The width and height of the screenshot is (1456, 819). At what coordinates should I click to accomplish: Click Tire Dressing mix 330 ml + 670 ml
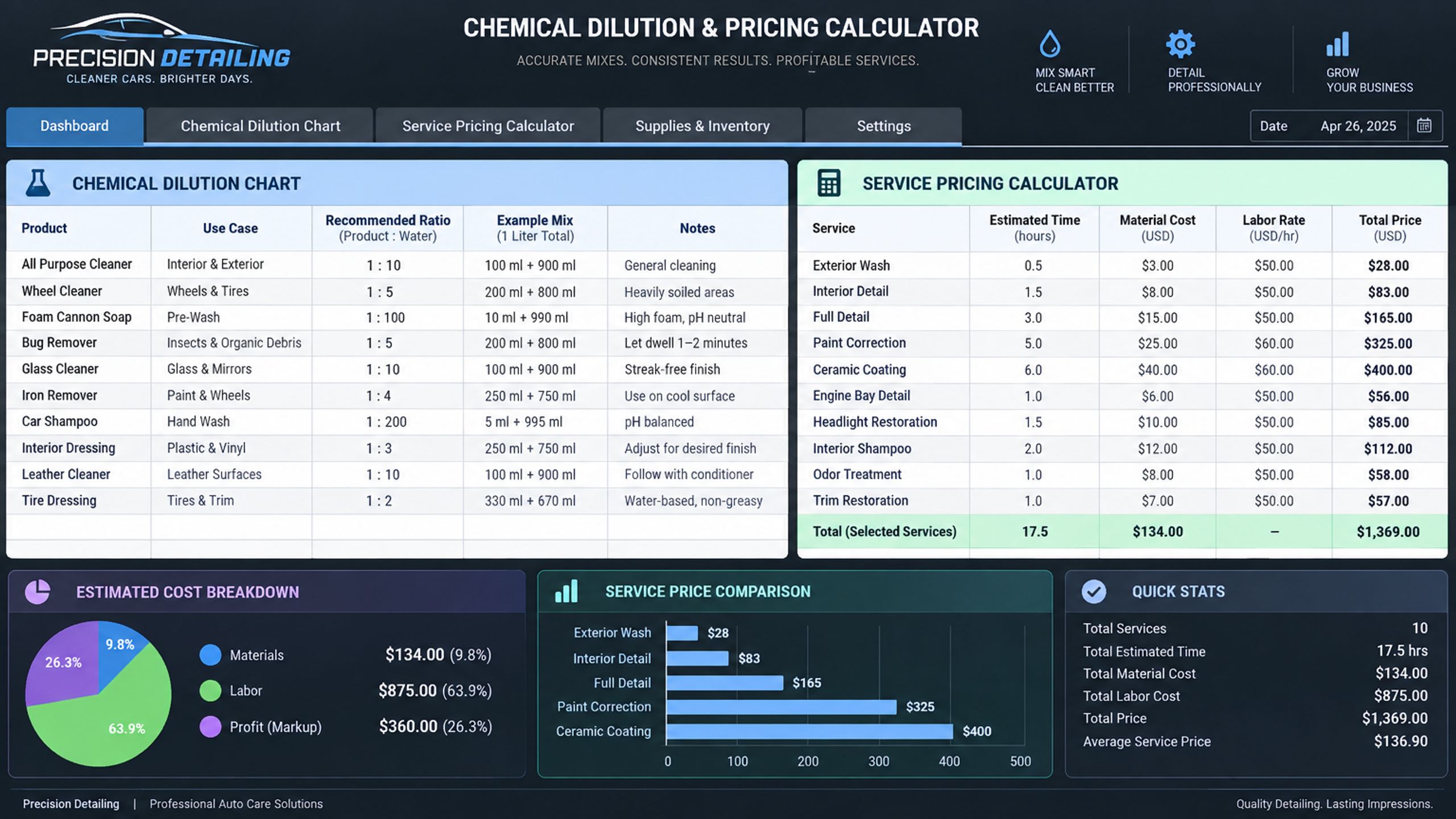point(530,501)
